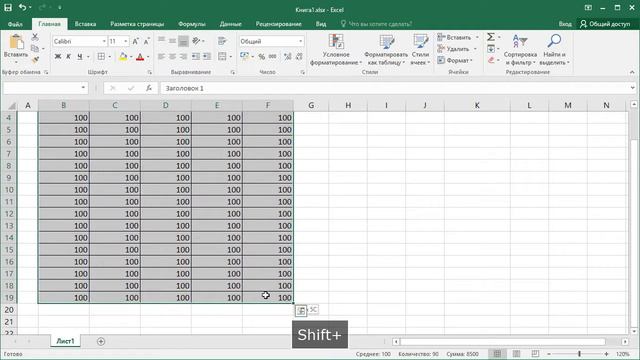Click the large Вставить paste button
The image size is (640, 360).
click(x=16, y=48)
